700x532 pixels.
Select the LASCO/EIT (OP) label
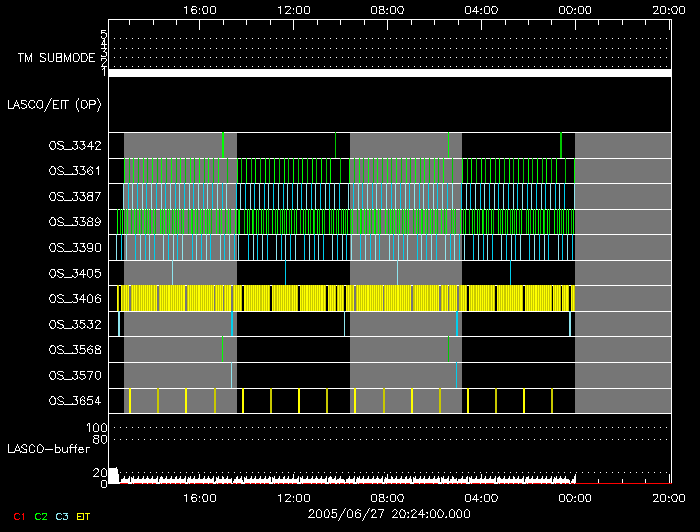(54, 104)
